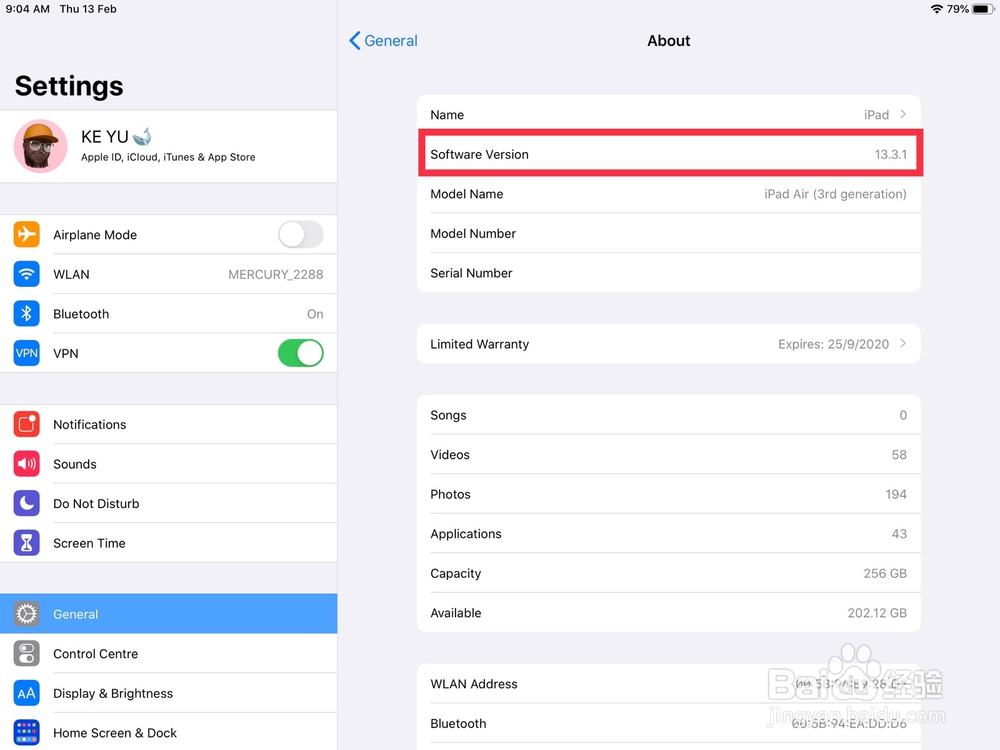Tap the Videos row

[669, 454]
